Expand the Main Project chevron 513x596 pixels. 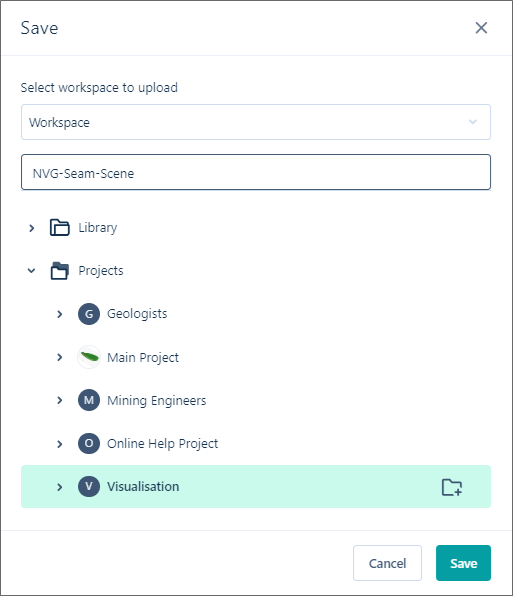[60, 357]
